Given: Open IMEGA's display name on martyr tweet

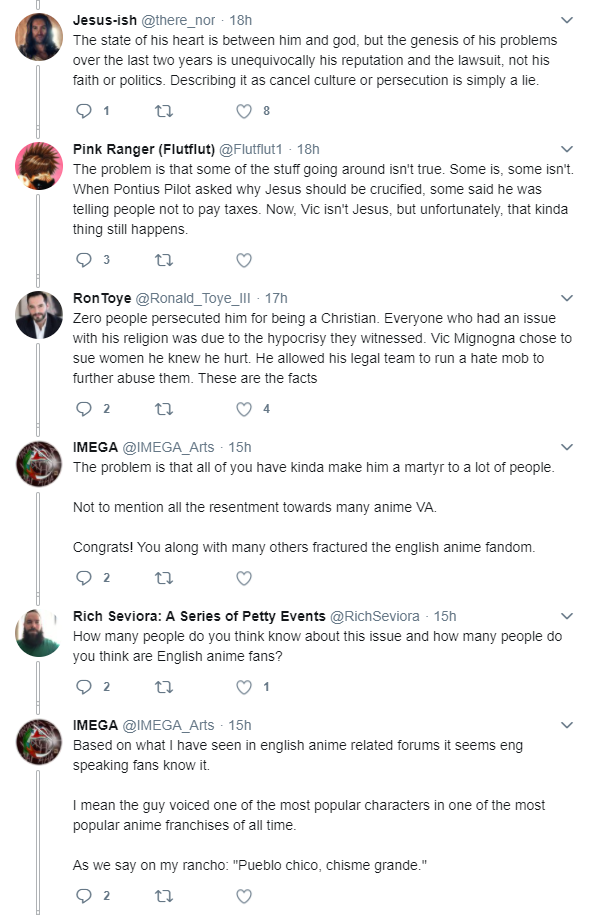Looking at the screenshot, I should coord(95,447).
